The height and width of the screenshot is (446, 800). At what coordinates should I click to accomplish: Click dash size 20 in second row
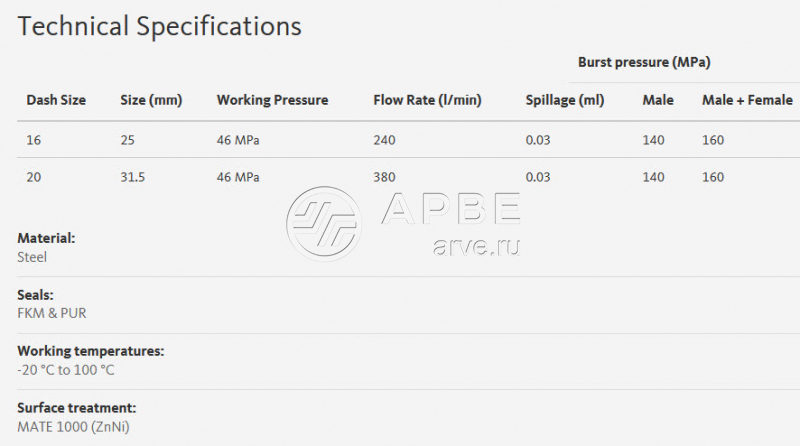(x=34, y=177)
